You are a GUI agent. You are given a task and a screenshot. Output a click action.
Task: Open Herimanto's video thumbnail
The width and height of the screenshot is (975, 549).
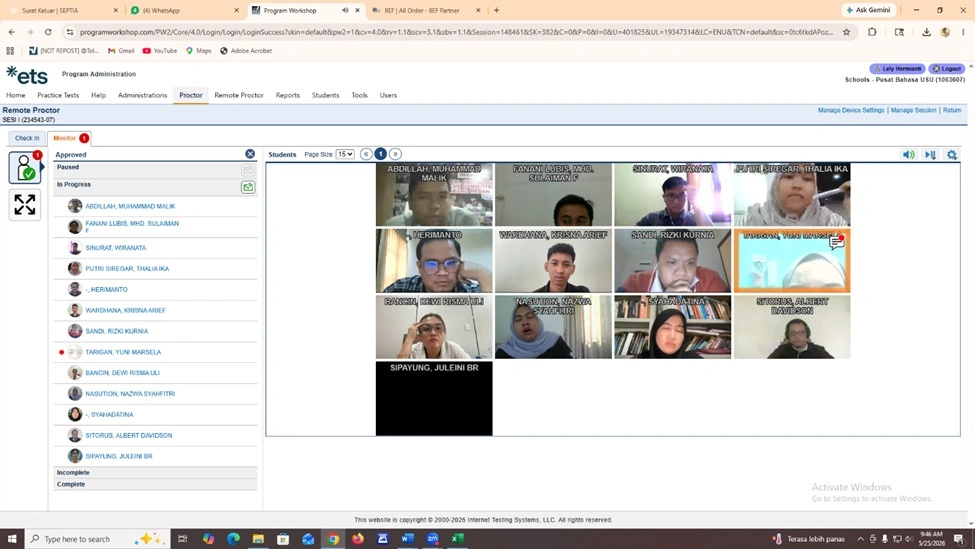pos(434,261)
